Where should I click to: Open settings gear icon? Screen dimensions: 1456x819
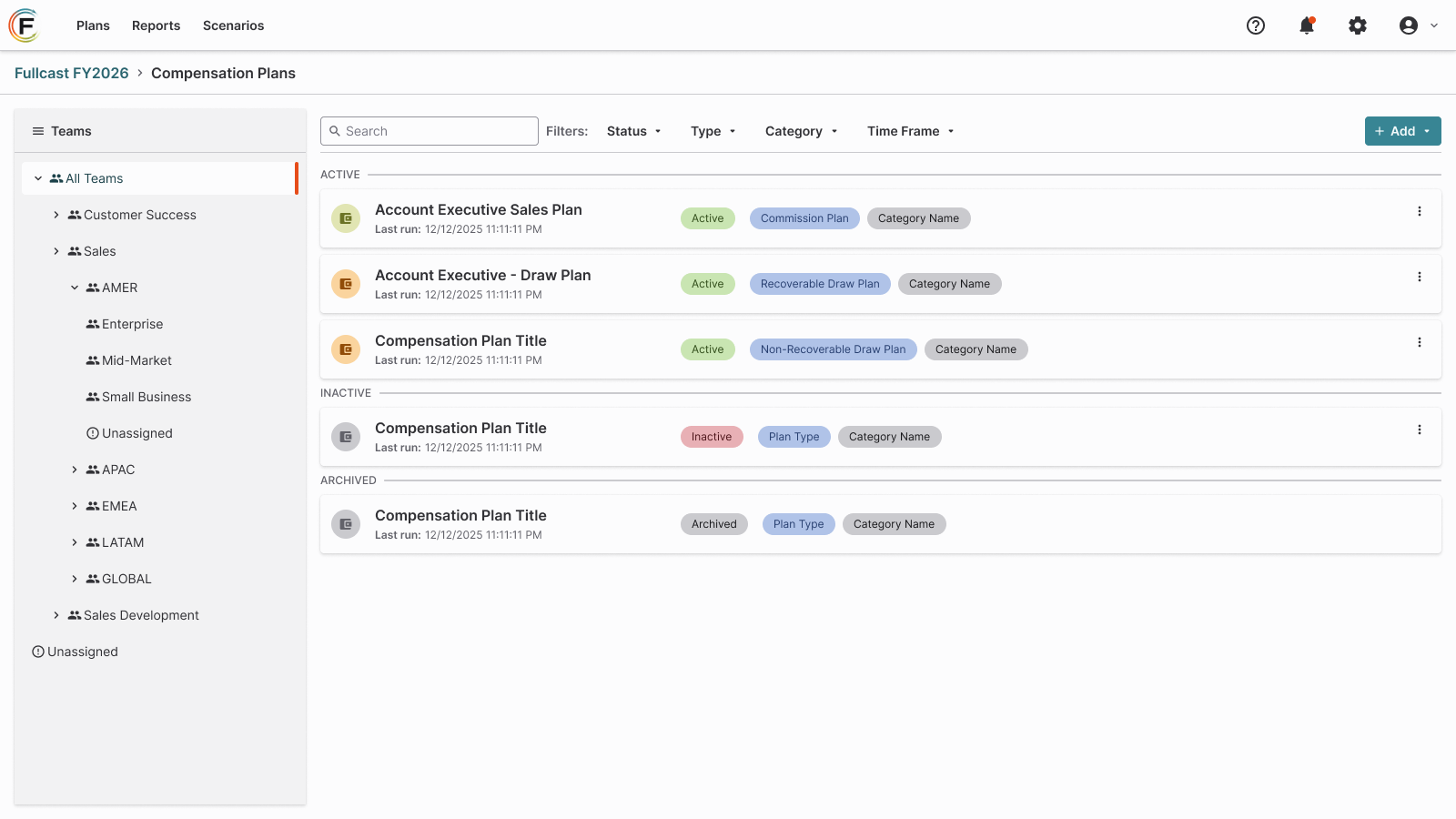point(1358,25)
